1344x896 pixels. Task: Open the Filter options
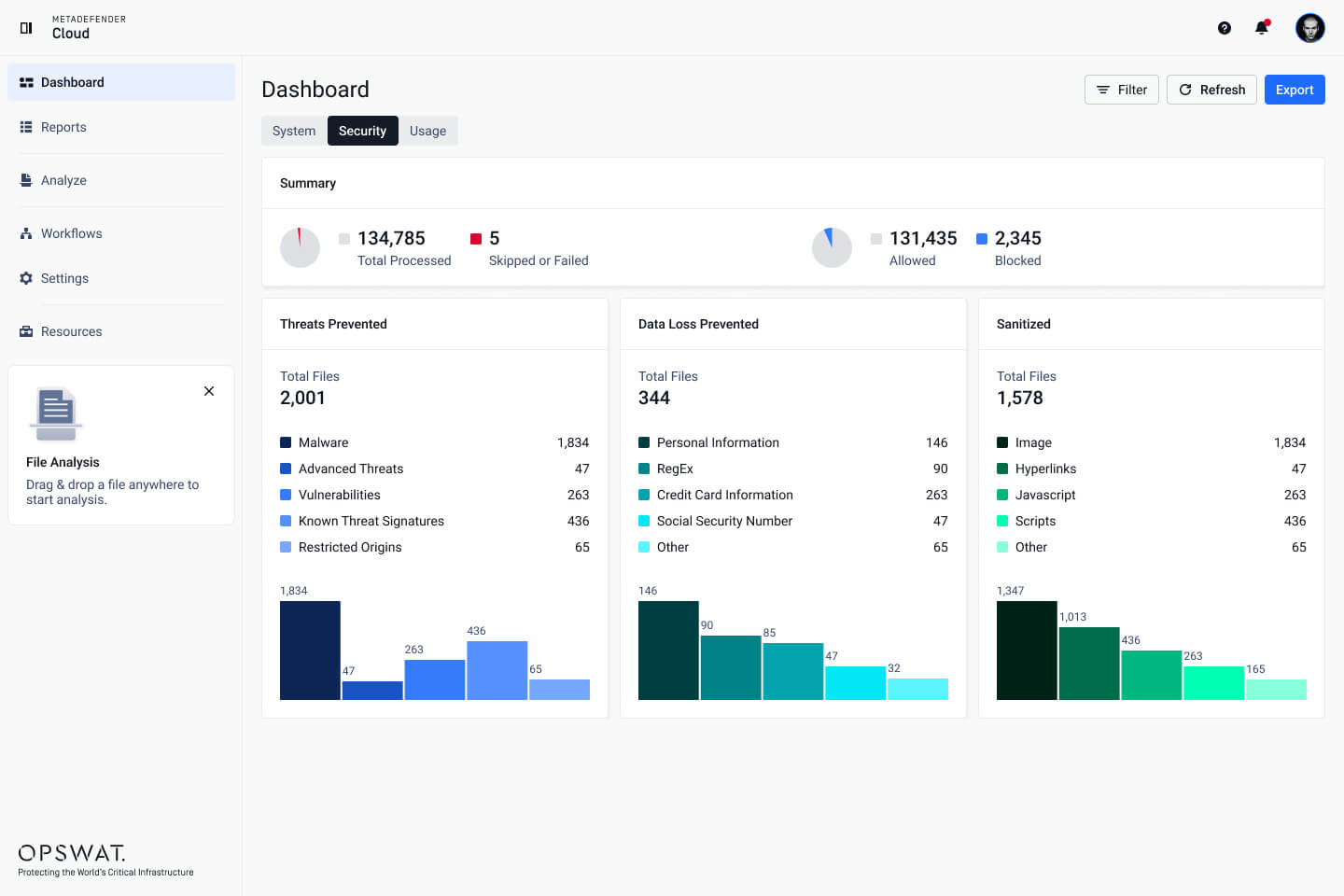coord(1121,90)
